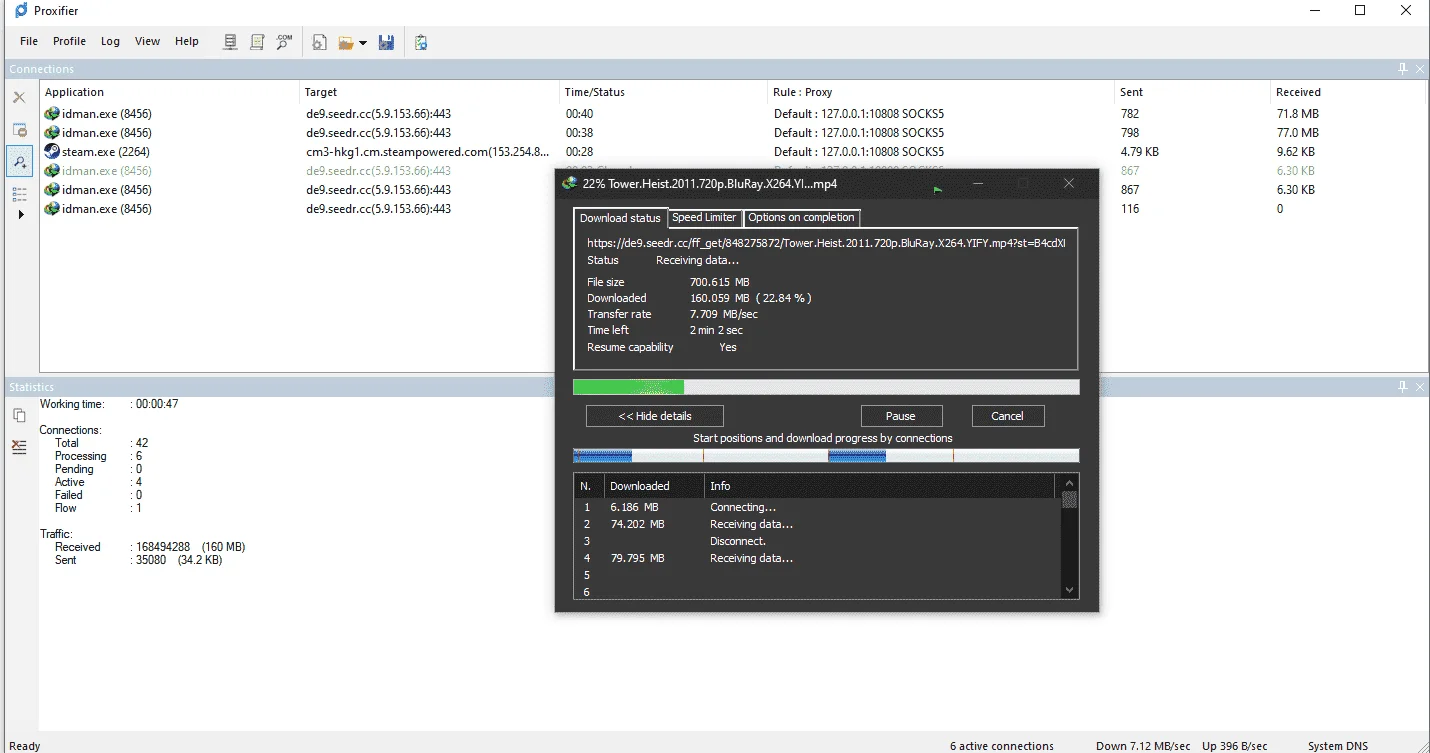Click 6 active connections in status bar
Image resolution: width=1430 pixels, height=753 pixels.
click(1001, 746)
